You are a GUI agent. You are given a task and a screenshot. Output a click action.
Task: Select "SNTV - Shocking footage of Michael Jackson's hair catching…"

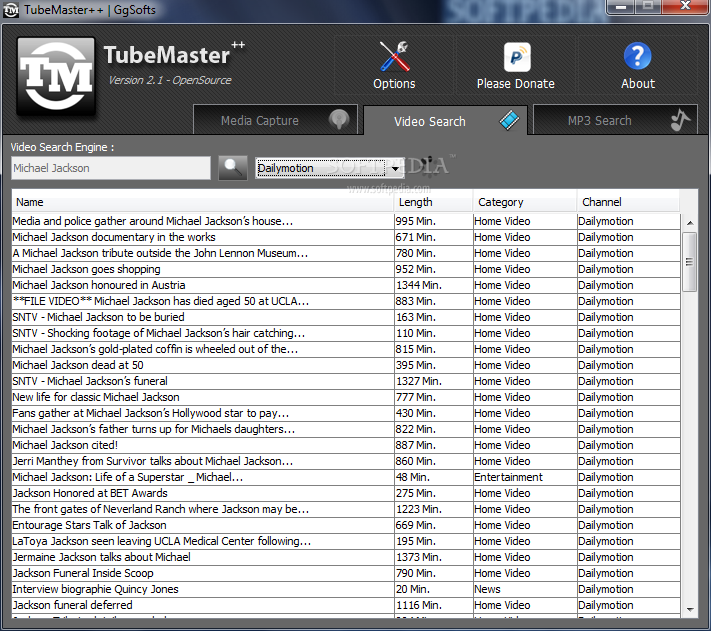[x=346, y=333]
